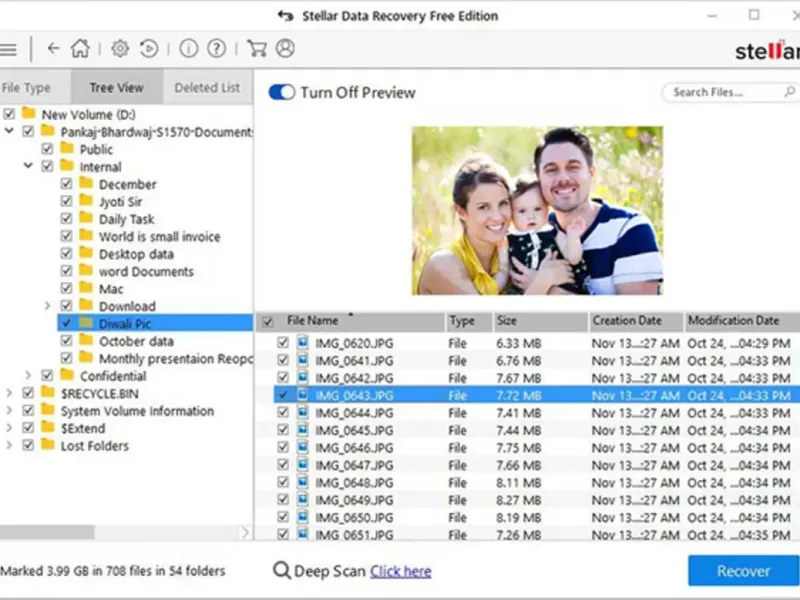Screen dimensions: 800x600
Task: Click the Diwali Pic folder icon
Action: 86,323
